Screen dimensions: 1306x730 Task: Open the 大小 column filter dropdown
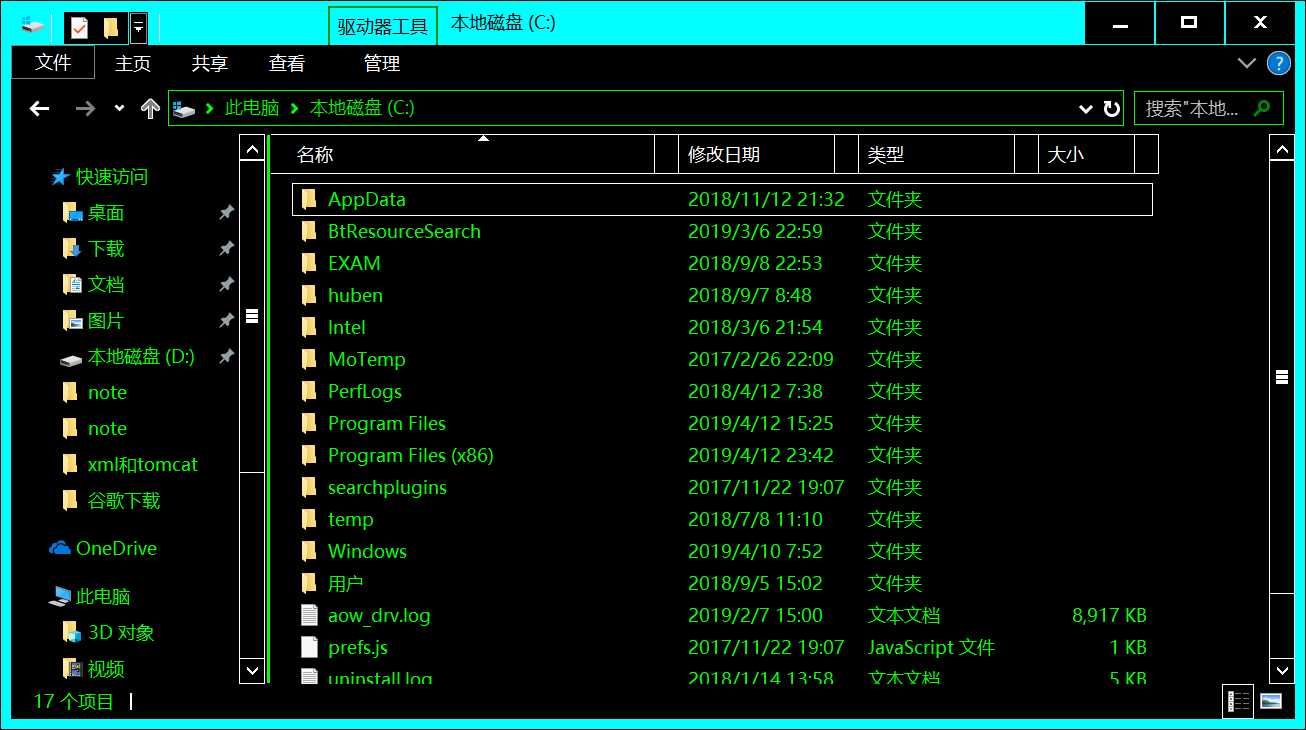pyautogui.click(x=1146, y=154)
